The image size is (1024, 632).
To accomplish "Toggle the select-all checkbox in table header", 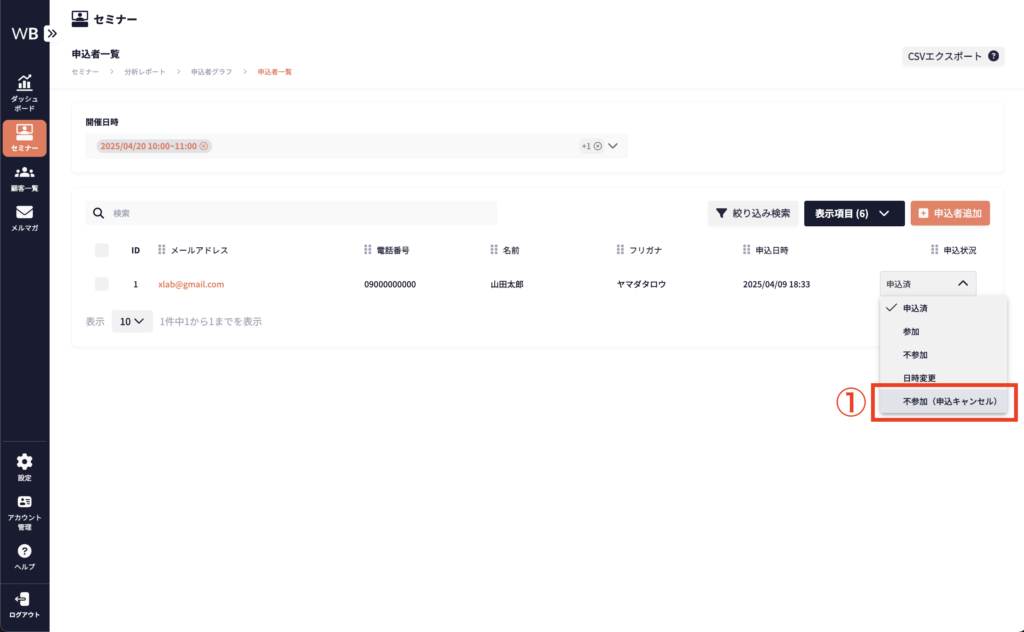I will point(101,250).
